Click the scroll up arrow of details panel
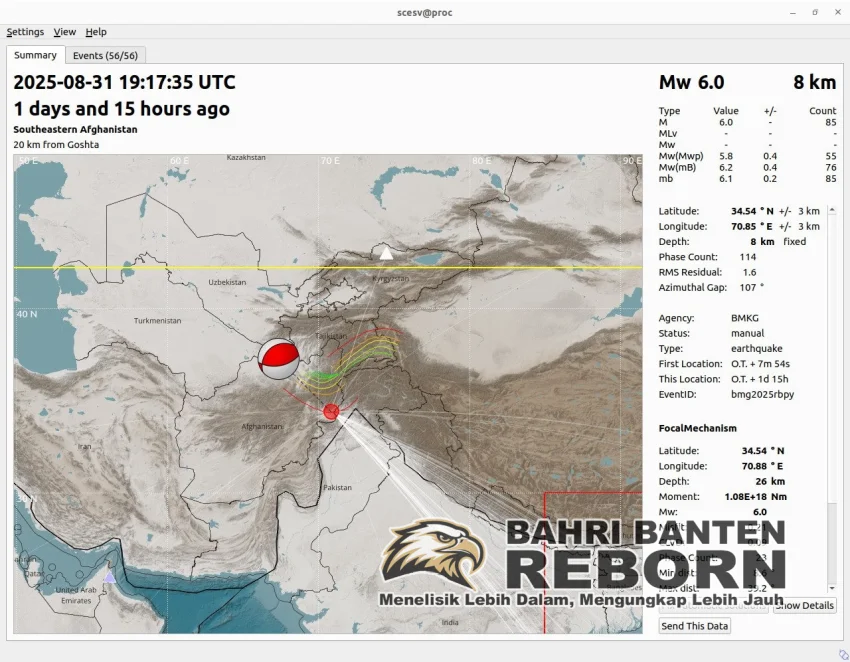This screenshot has width=850, height=662. (x=832, y=210)
